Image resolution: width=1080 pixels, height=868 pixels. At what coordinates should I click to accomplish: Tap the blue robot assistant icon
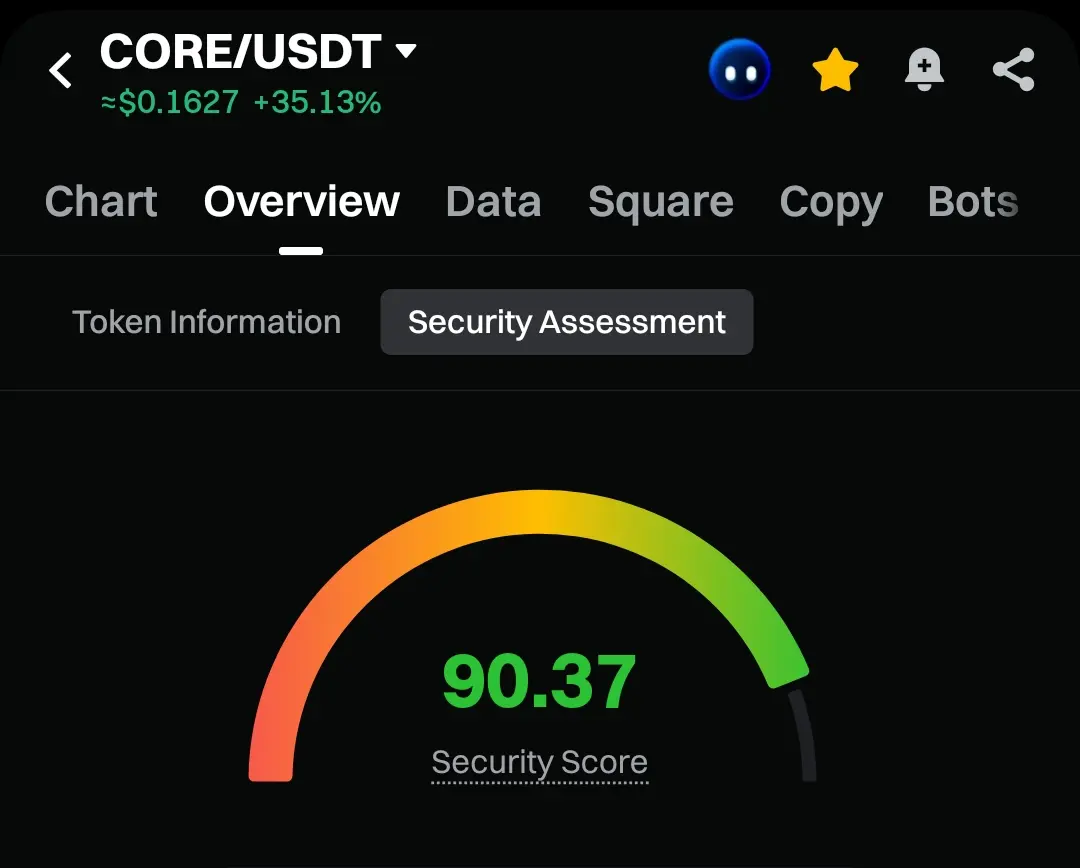coord(739,70)
